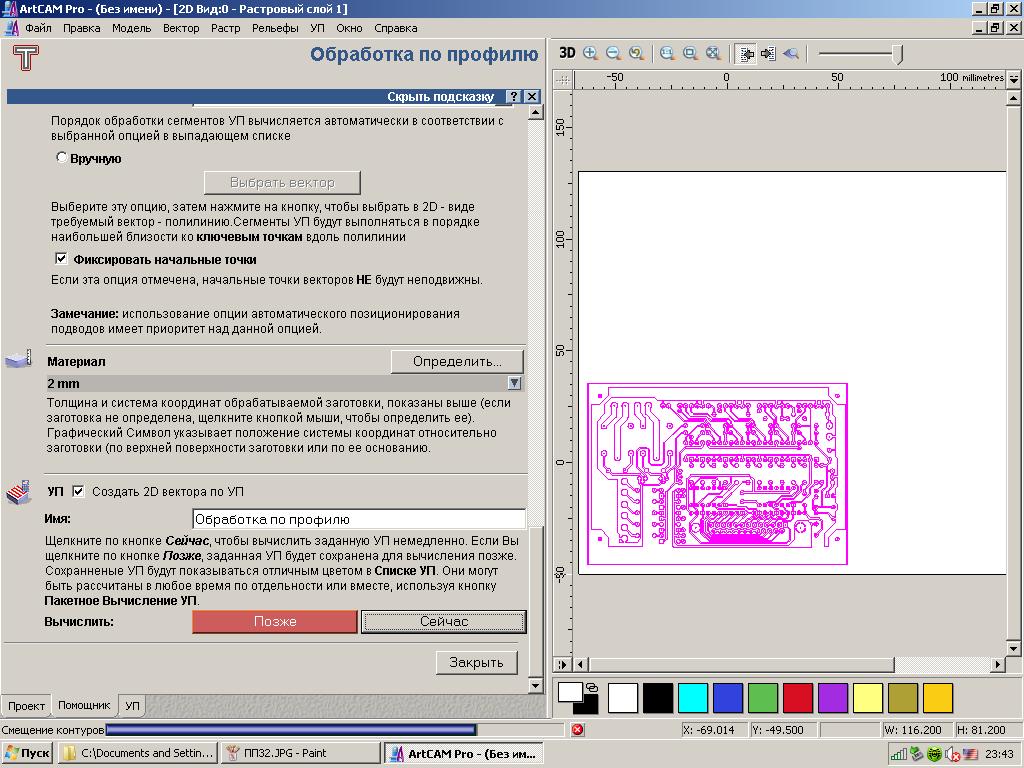Click the bitmap/vector visibility toggle icon
Screen dimensions: 1024x768
point(745,53)
